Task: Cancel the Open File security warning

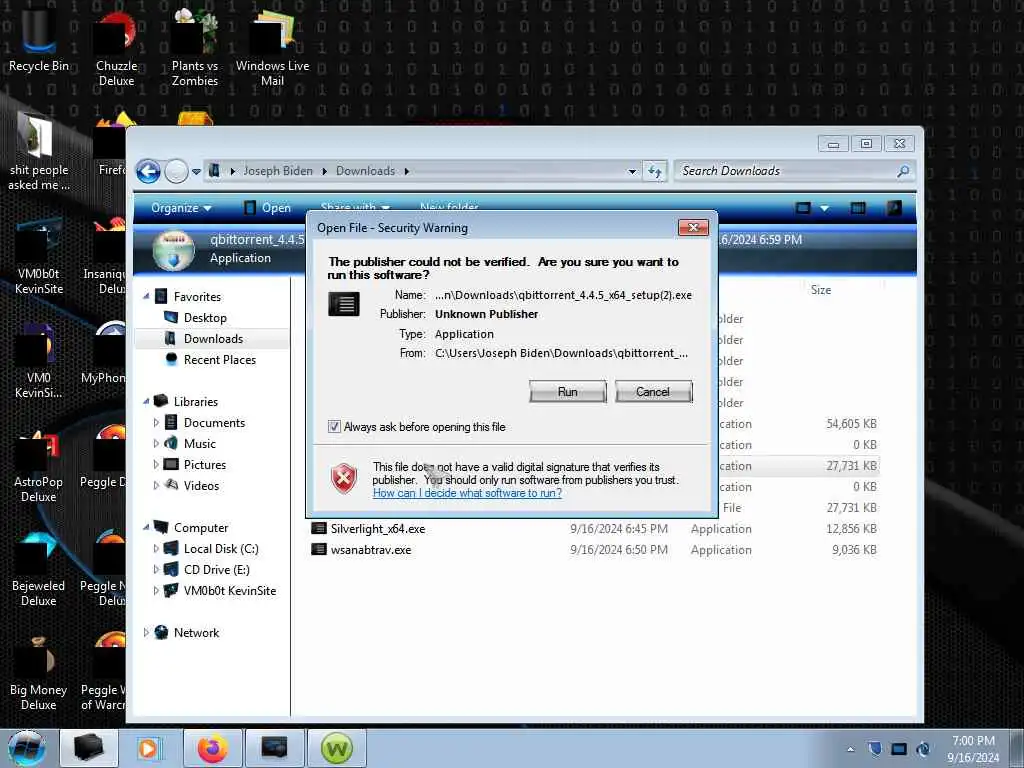Action: pos(653,392)
